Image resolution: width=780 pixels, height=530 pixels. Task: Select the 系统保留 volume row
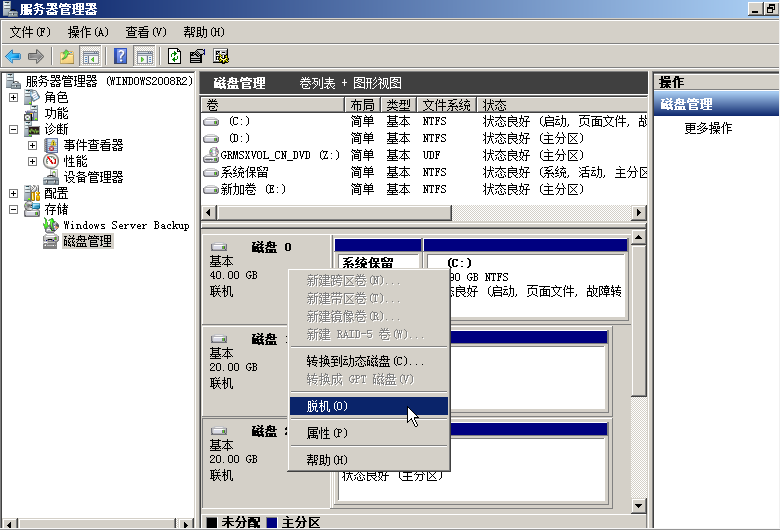pos(424,172)
